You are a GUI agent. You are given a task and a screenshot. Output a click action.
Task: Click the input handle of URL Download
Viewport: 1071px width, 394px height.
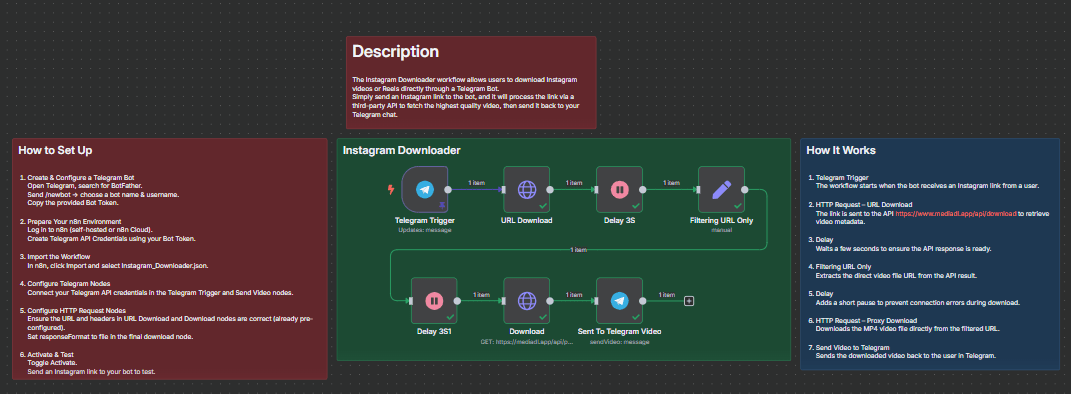tap(504, 190)
